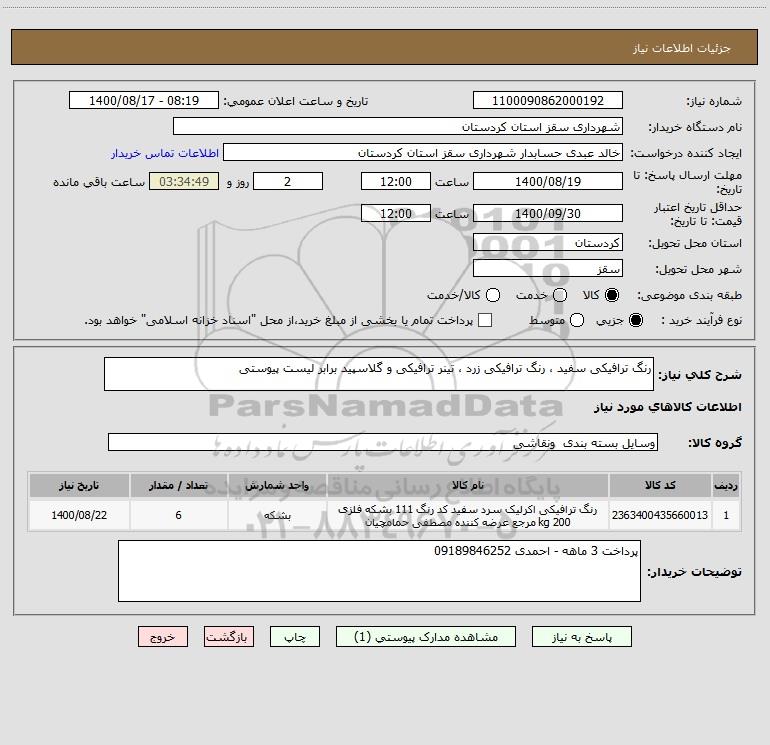Click the واحد شمارش column header
The width and height of the screenshot is (770, 745).
tap(277, 485)
